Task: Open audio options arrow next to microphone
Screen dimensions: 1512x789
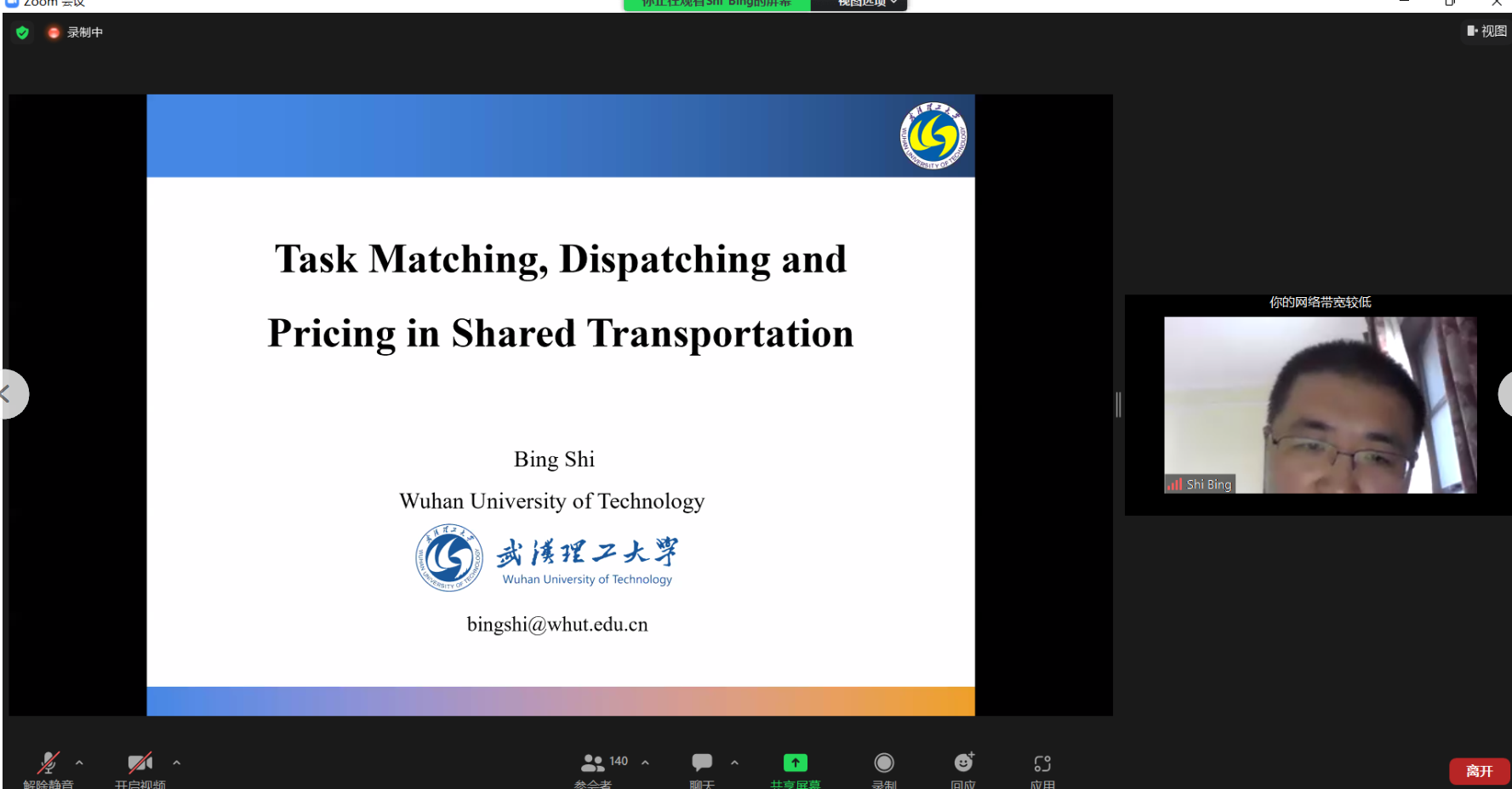Action: [x=79, y=763]
